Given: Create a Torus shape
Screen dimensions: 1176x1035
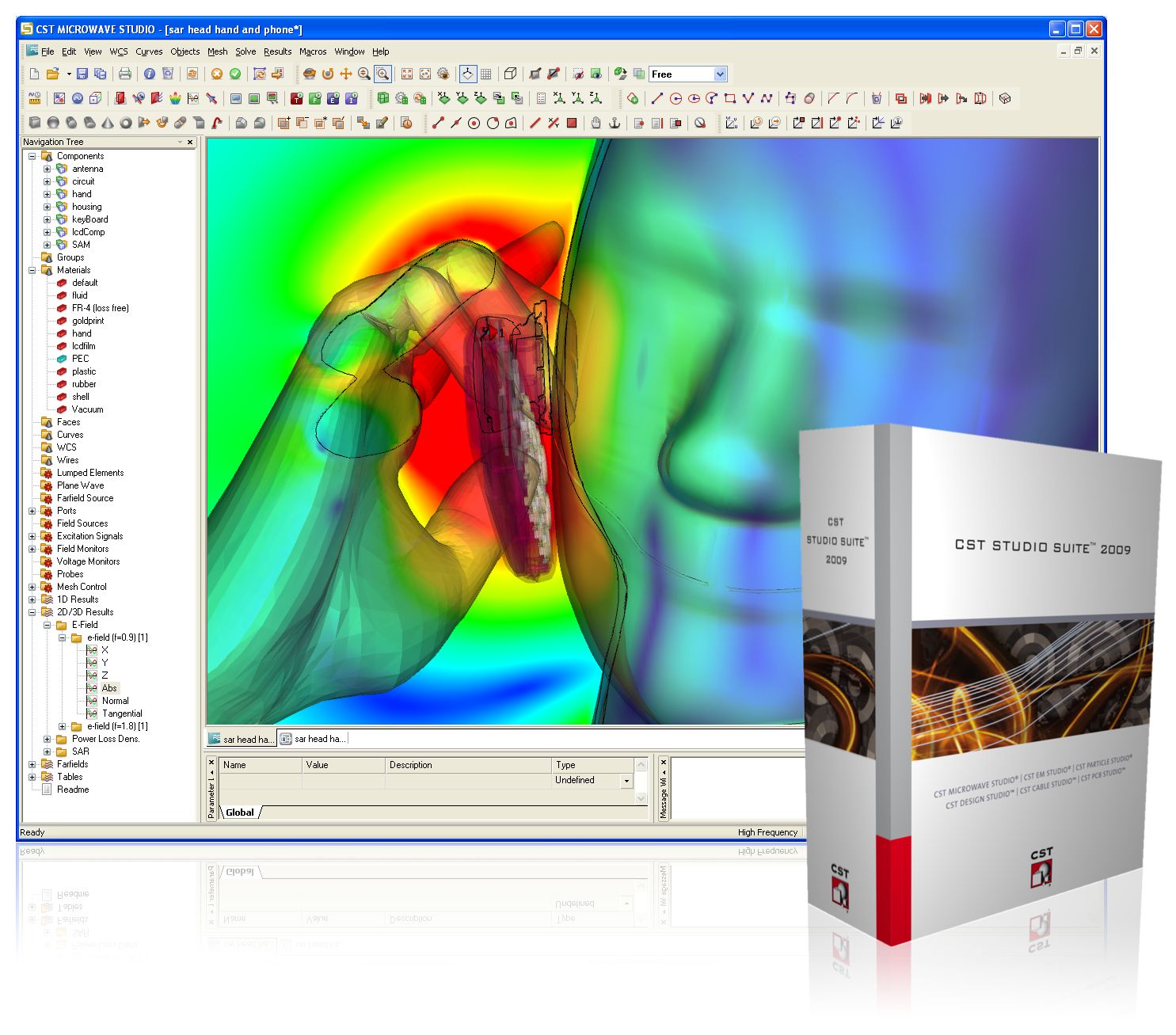Looking at the screenshot, I should click(126, 123).
